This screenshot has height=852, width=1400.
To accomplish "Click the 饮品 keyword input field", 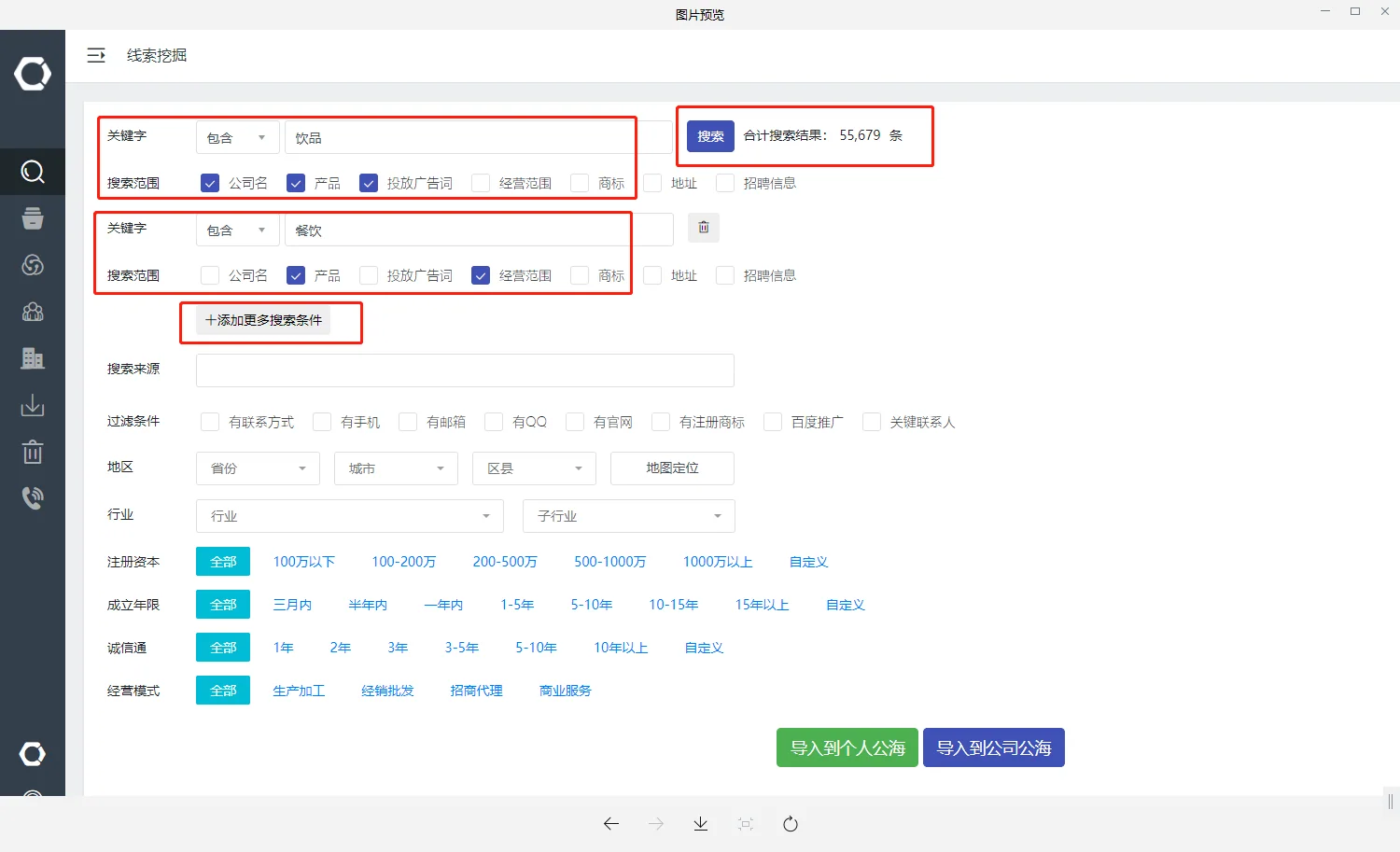I will pos(479,138).
